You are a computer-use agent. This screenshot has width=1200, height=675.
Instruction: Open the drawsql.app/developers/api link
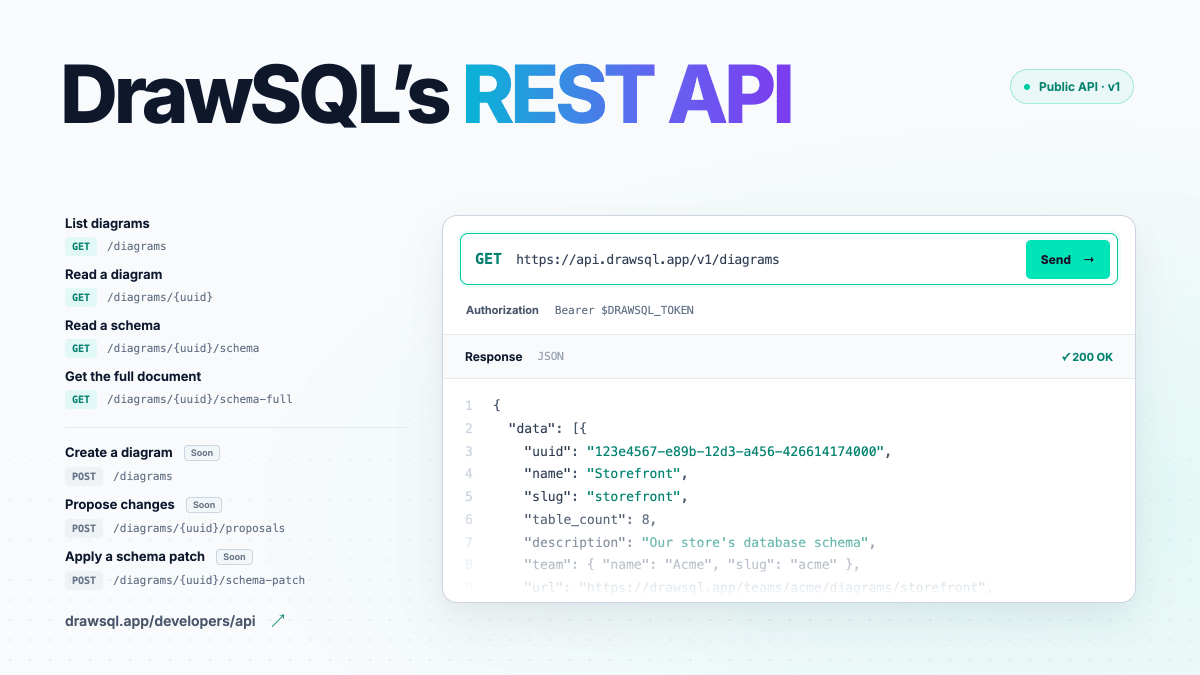160,621
